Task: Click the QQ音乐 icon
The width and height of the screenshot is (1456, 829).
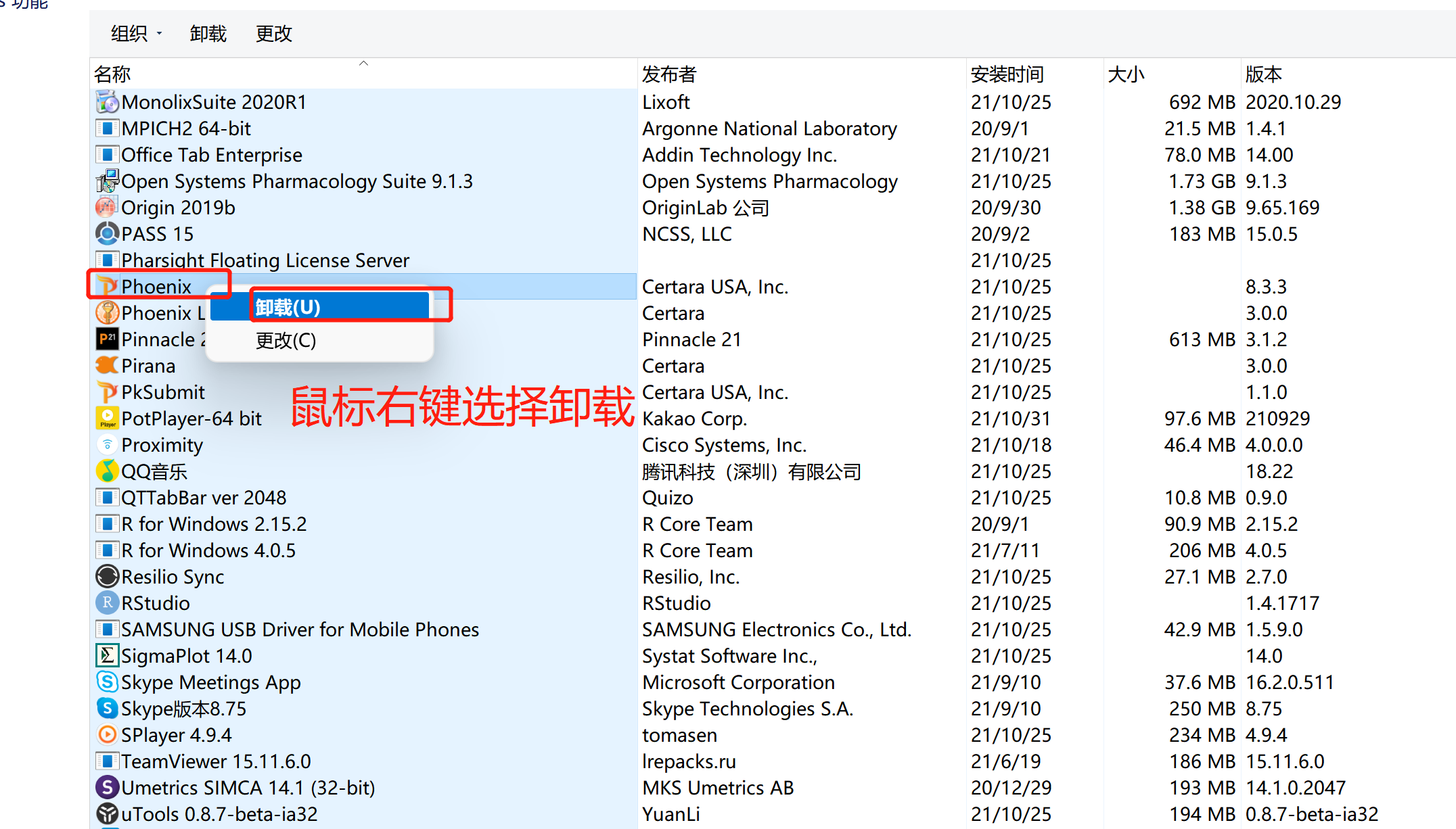Action: click(107, 471)
